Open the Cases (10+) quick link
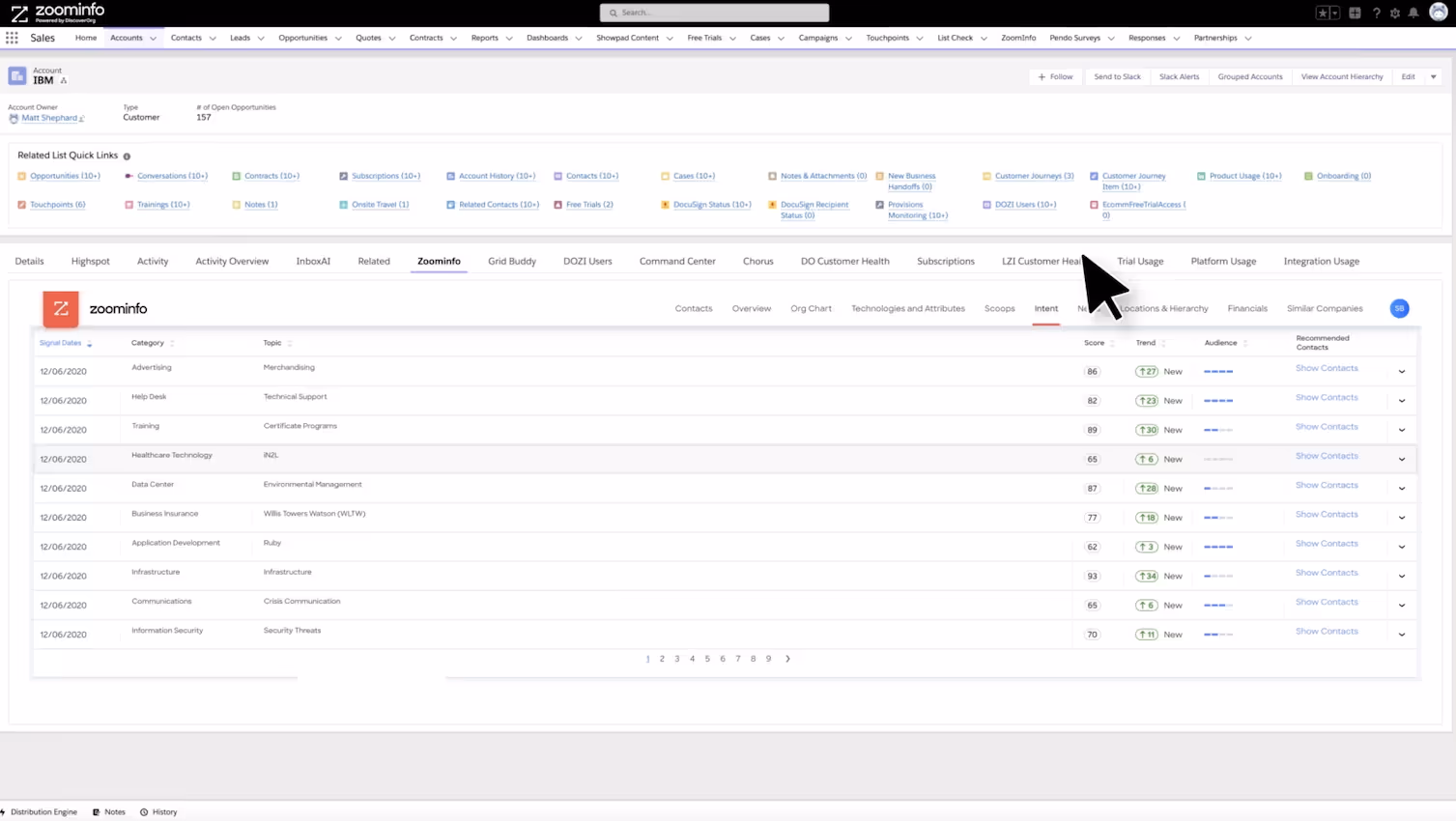 pos(694,176)
